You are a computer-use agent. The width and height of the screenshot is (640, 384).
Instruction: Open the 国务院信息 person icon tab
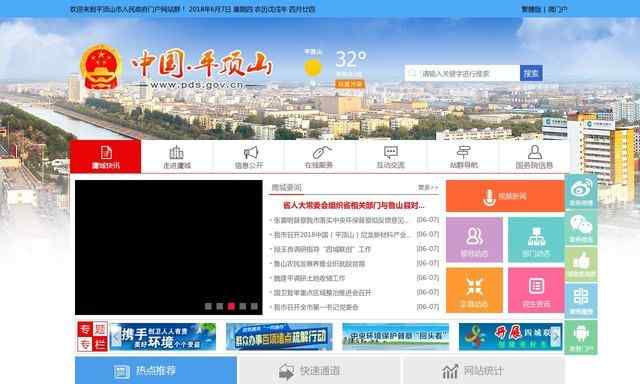(x=534, y=157)
